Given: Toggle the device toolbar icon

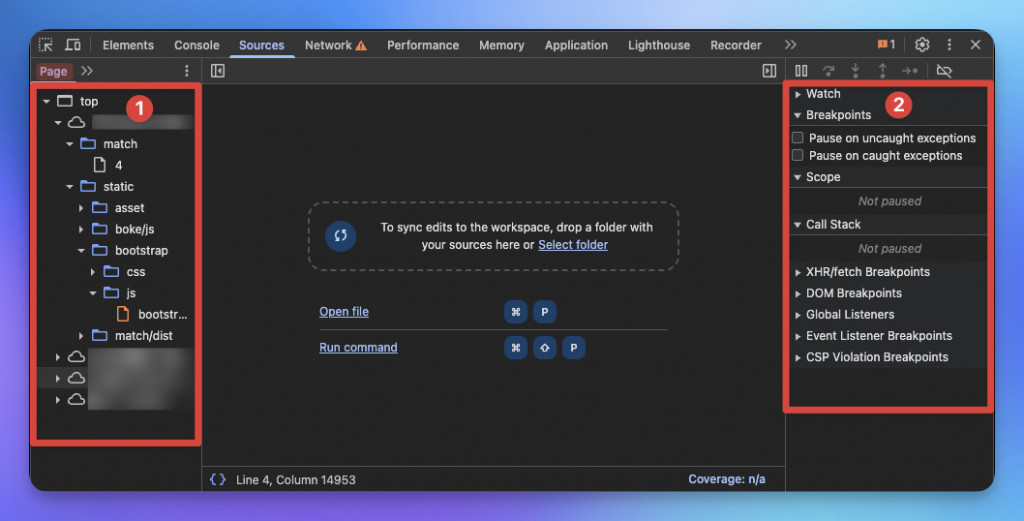Looking at the screenshot, I should tap(72, 45).
